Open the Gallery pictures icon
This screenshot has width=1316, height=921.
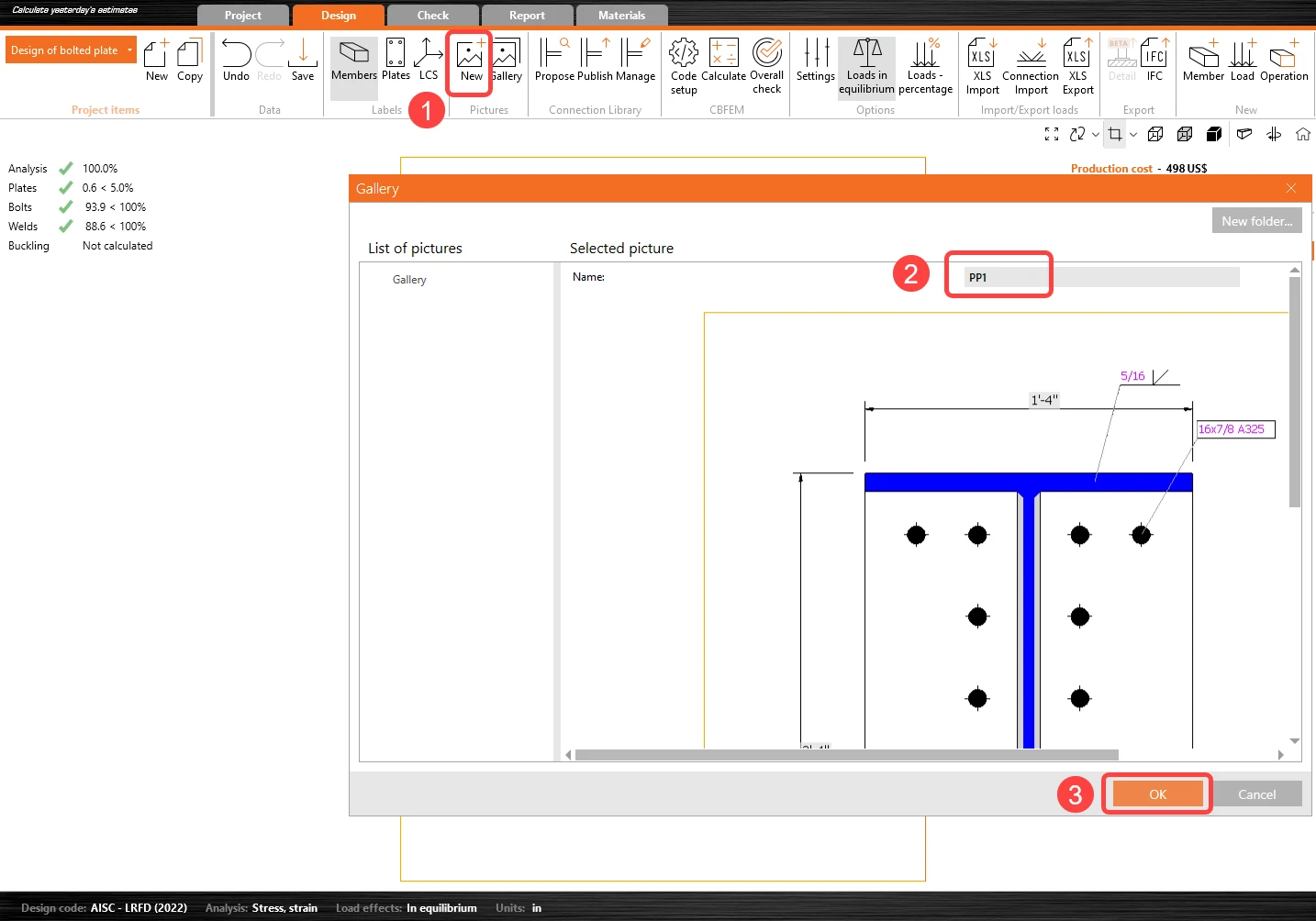pyautogui.click(x=507, y=61)
